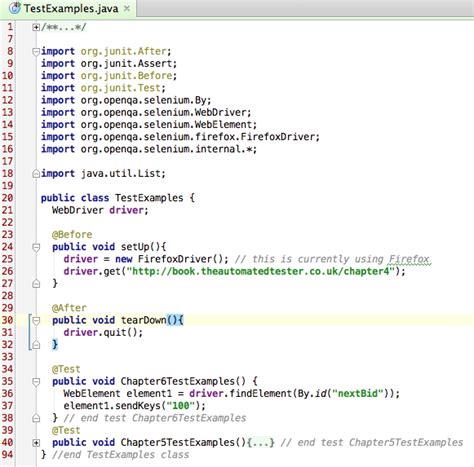
Task: Click 'findElement' on line 36
Action: [x=260, y=394]
